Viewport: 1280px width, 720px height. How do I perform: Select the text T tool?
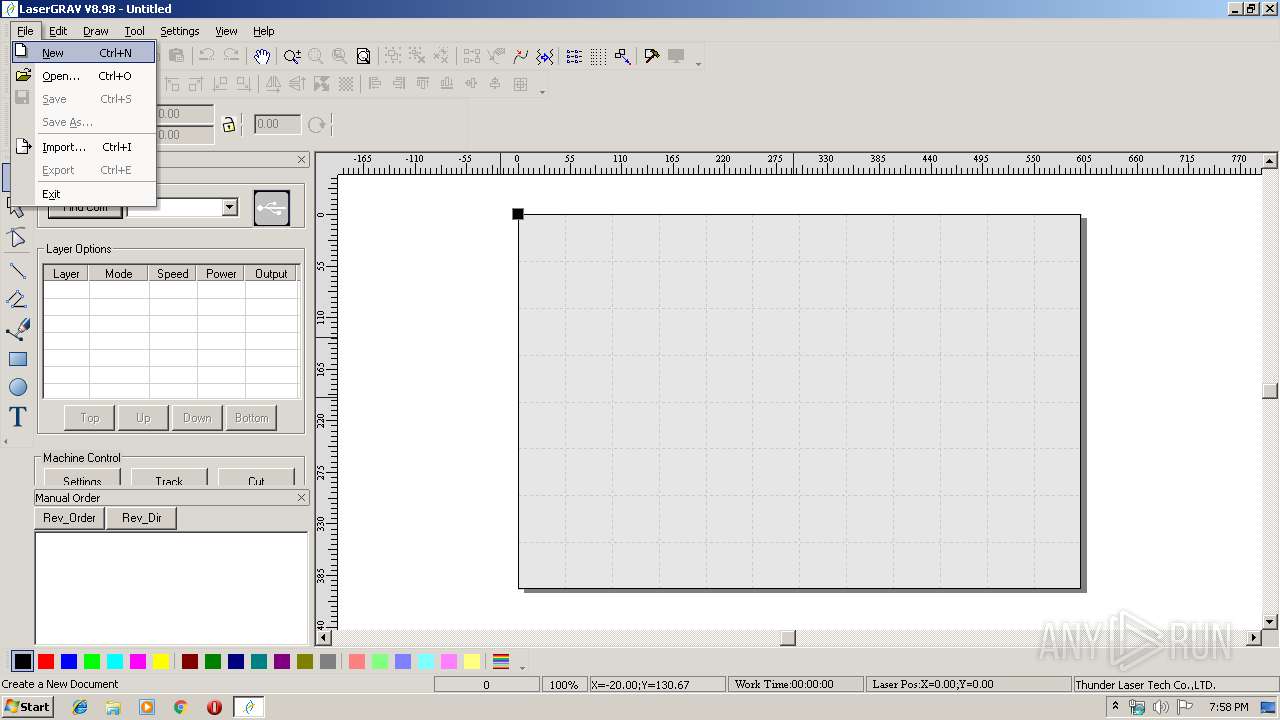tap(17, 417)
